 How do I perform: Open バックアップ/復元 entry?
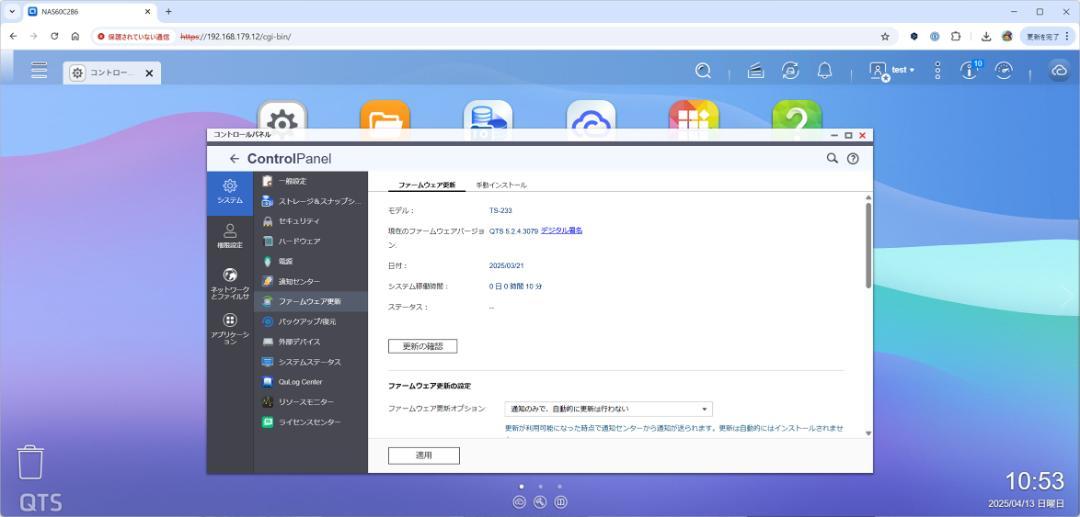(x=311, y=321)
